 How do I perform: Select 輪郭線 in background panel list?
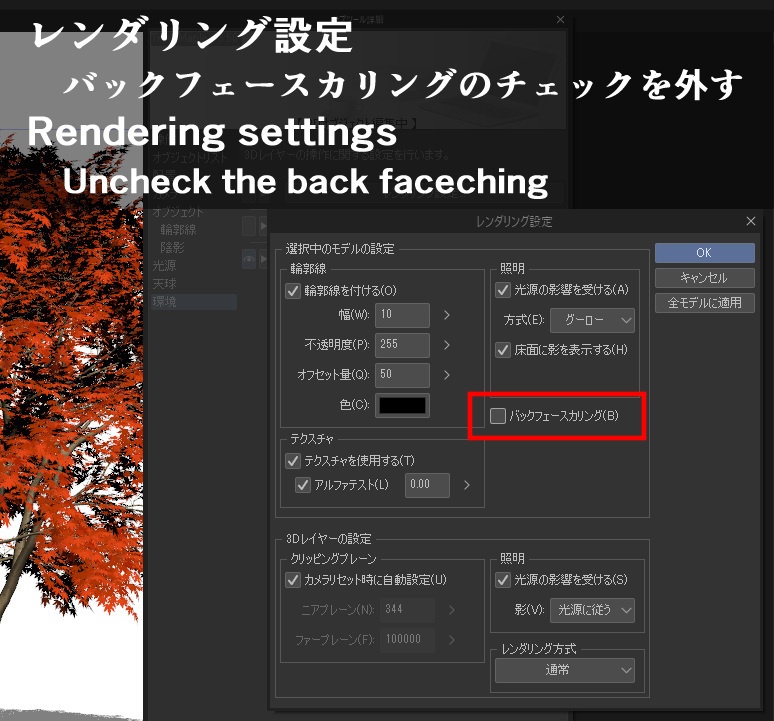178,229
